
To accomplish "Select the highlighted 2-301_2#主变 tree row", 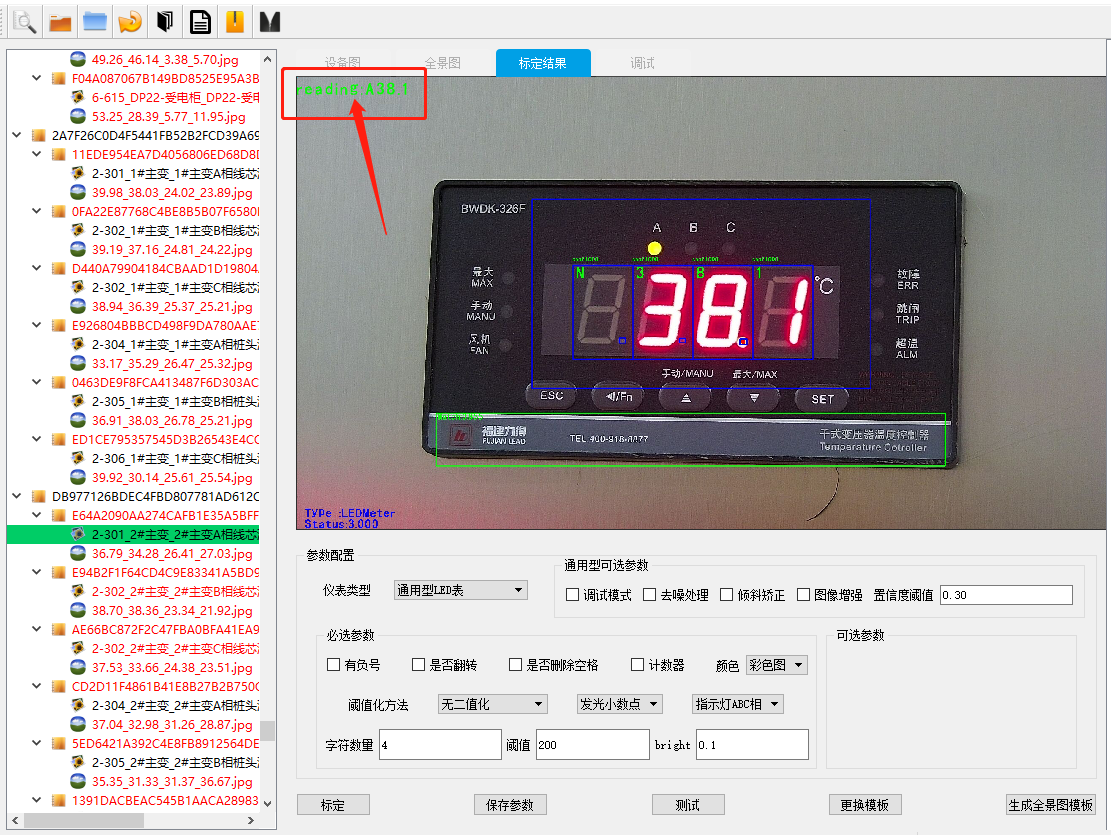I will click(x=133, y=534).
